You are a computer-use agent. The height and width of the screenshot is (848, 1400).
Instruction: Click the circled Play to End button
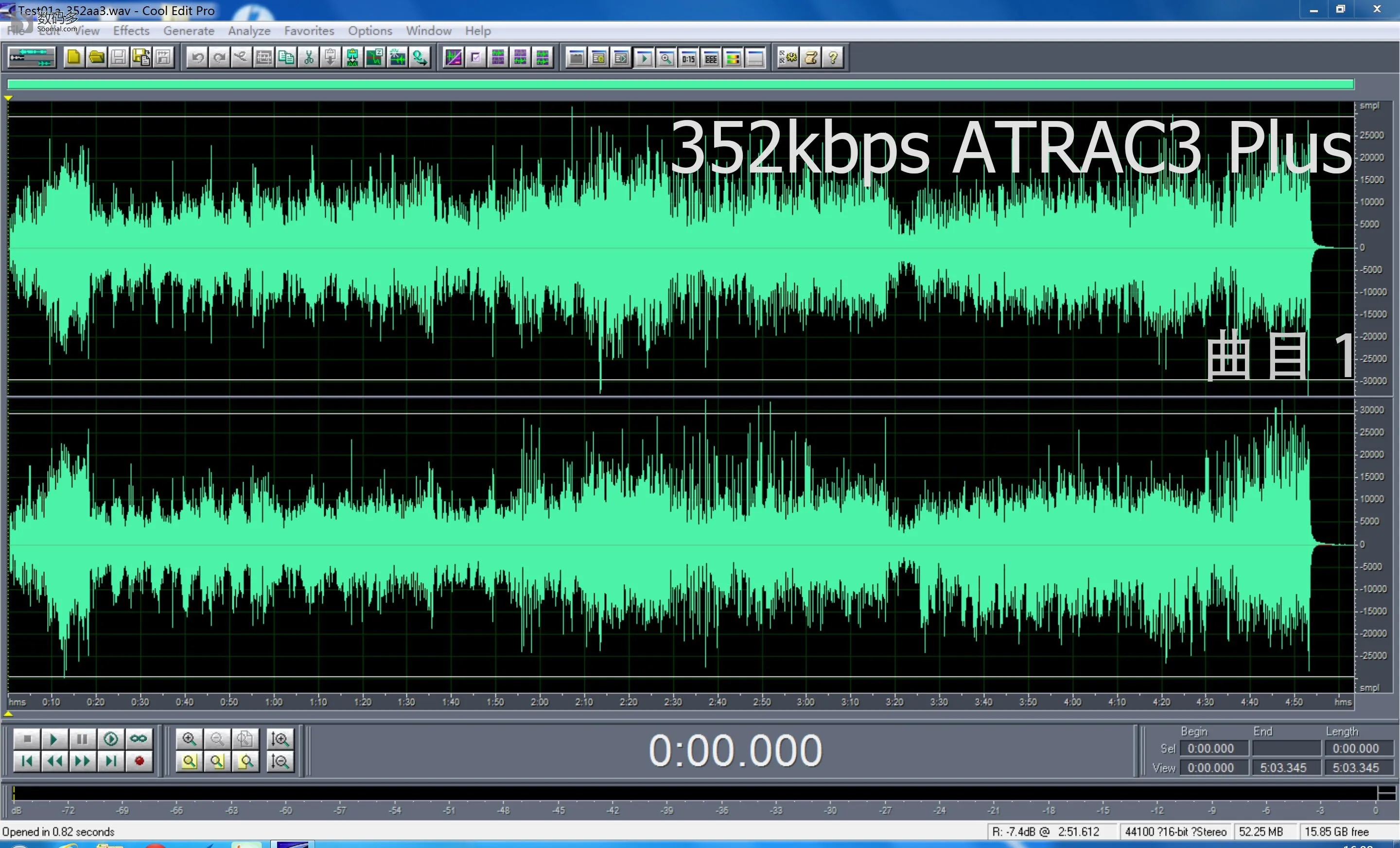111,739
